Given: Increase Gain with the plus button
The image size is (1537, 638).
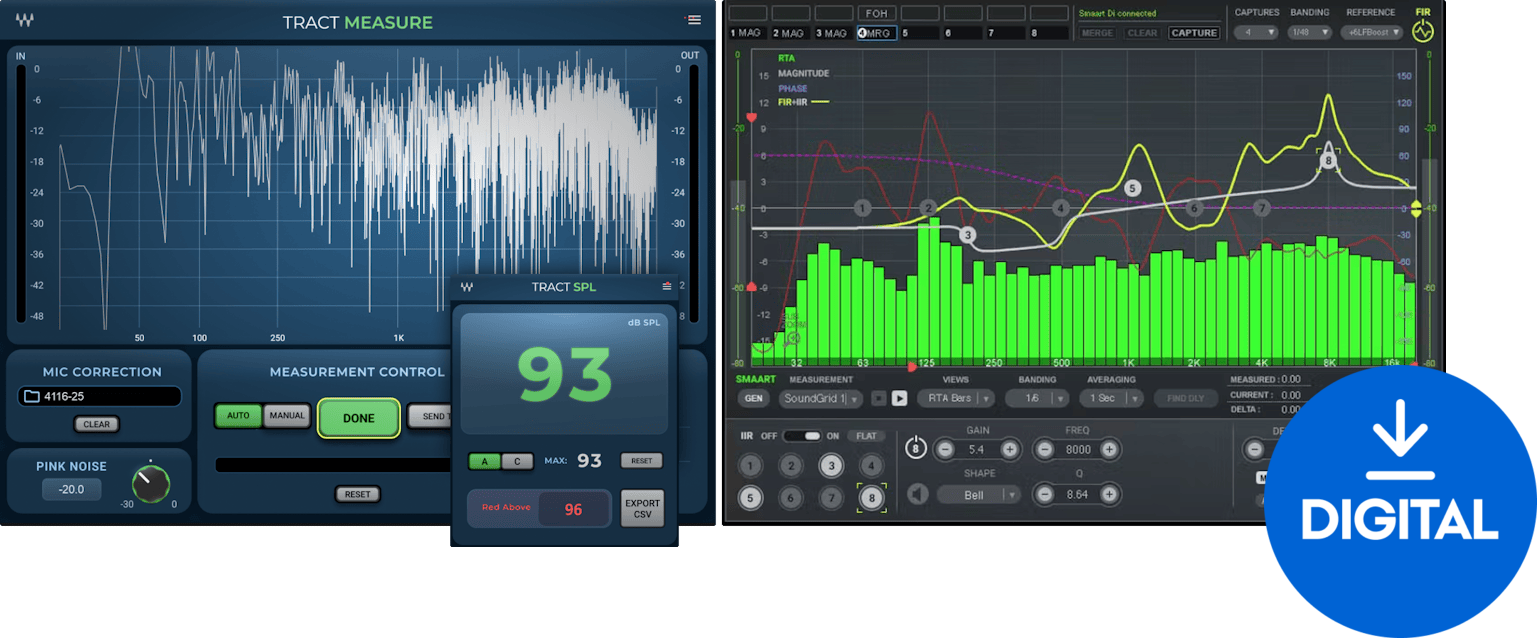Looking at the screenshot, I should coord(1009,450).
